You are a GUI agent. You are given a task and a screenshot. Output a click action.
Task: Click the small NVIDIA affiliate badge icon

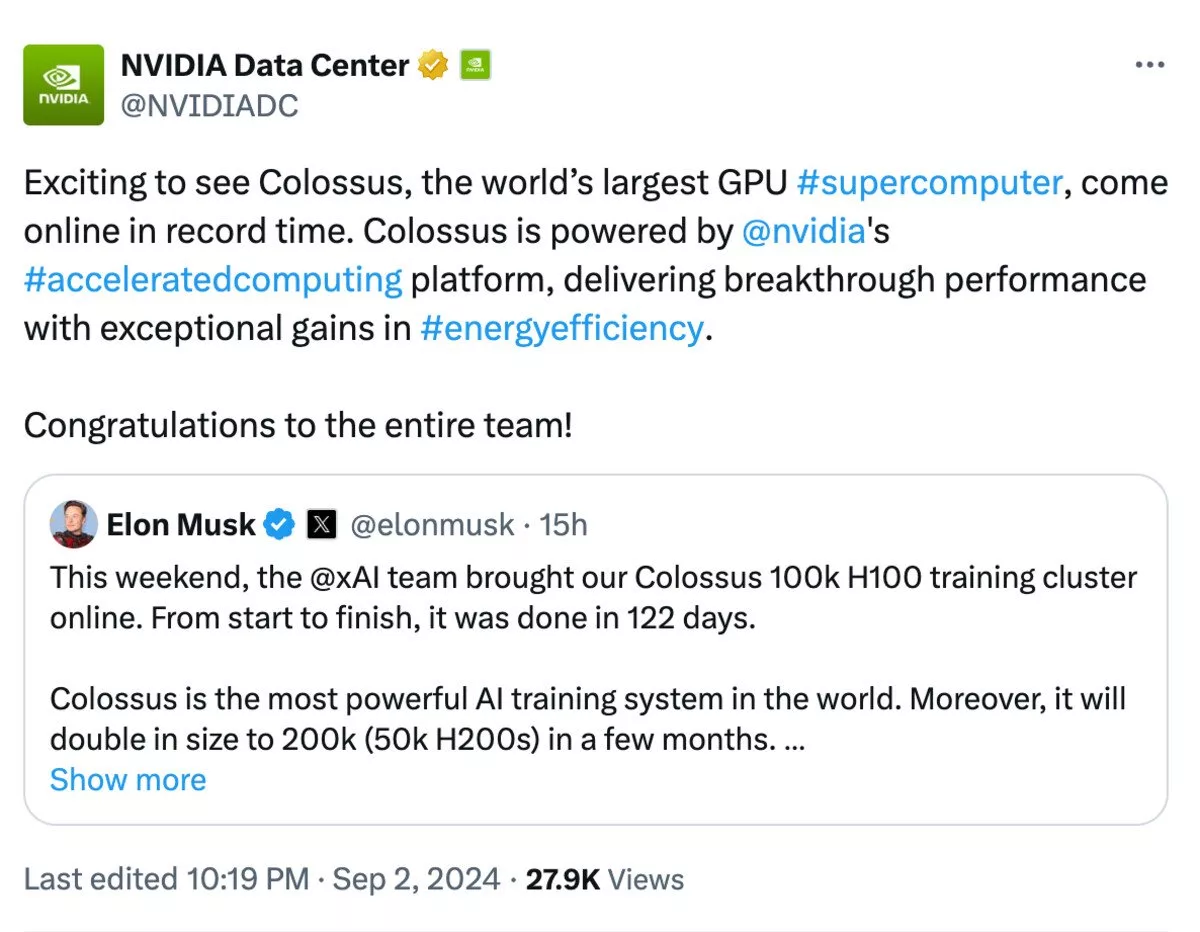[474, 67]
